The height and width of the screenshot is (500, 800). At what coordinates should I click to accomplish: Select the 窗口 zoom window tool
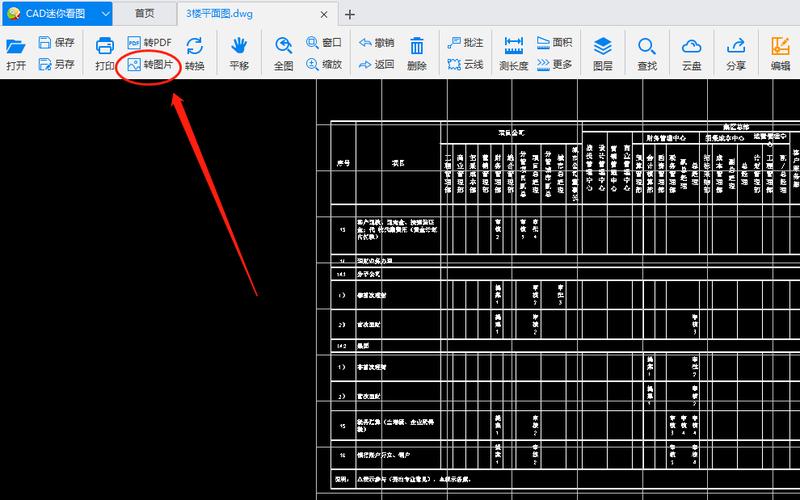[323, 42]
